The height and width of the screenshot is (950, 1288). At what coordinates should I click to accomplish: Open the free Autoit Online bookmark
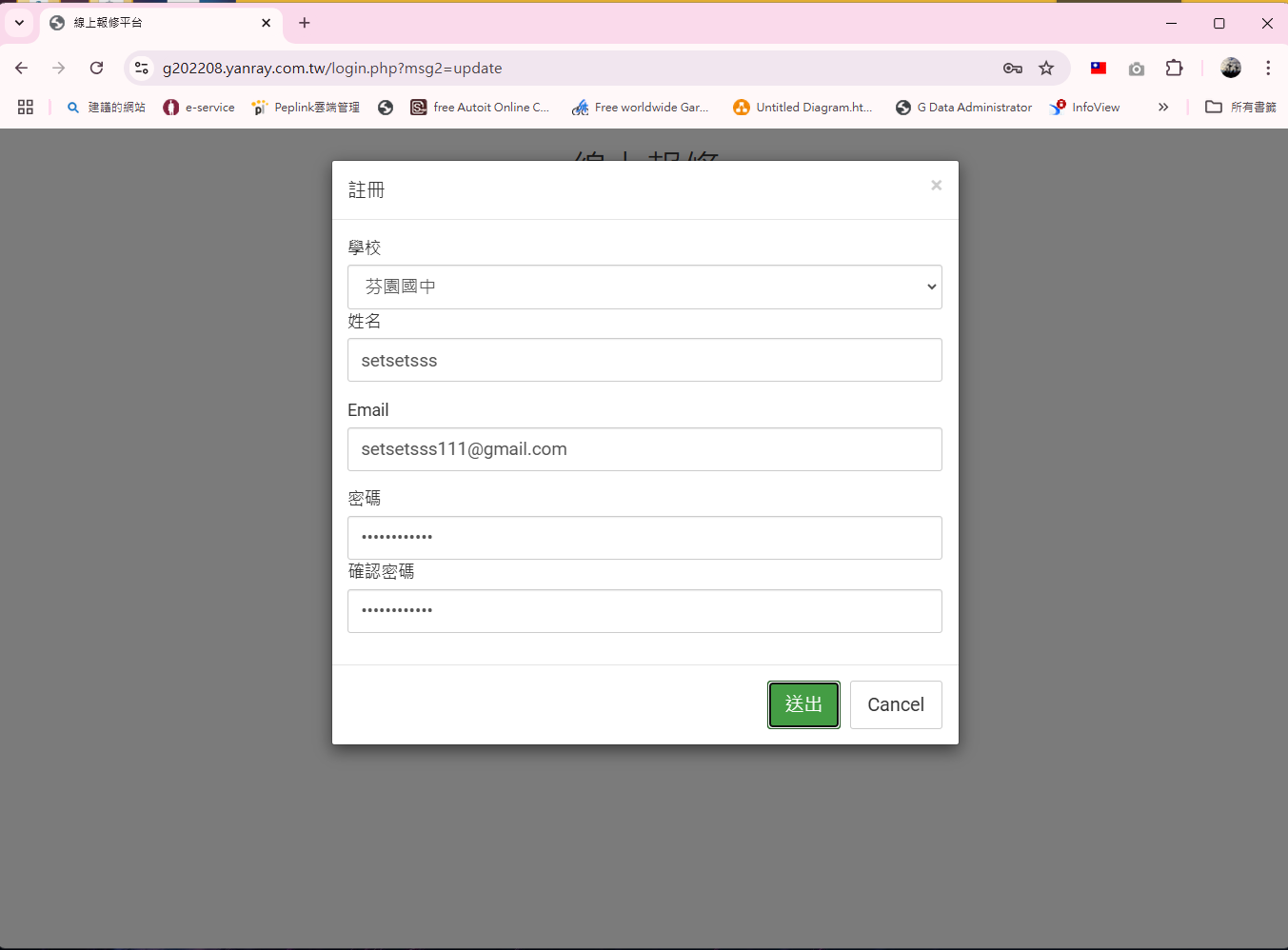click(480, 108)
